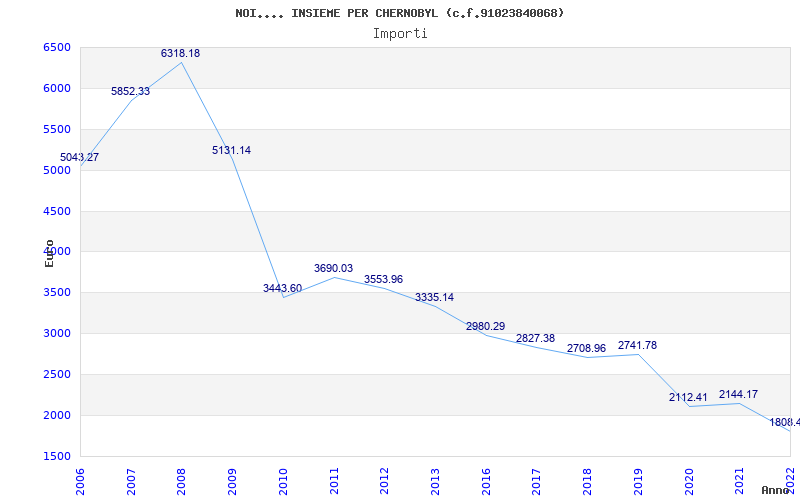Select the 2112.41 data label
Screen dimensions: 800x500
pos(688,397)
